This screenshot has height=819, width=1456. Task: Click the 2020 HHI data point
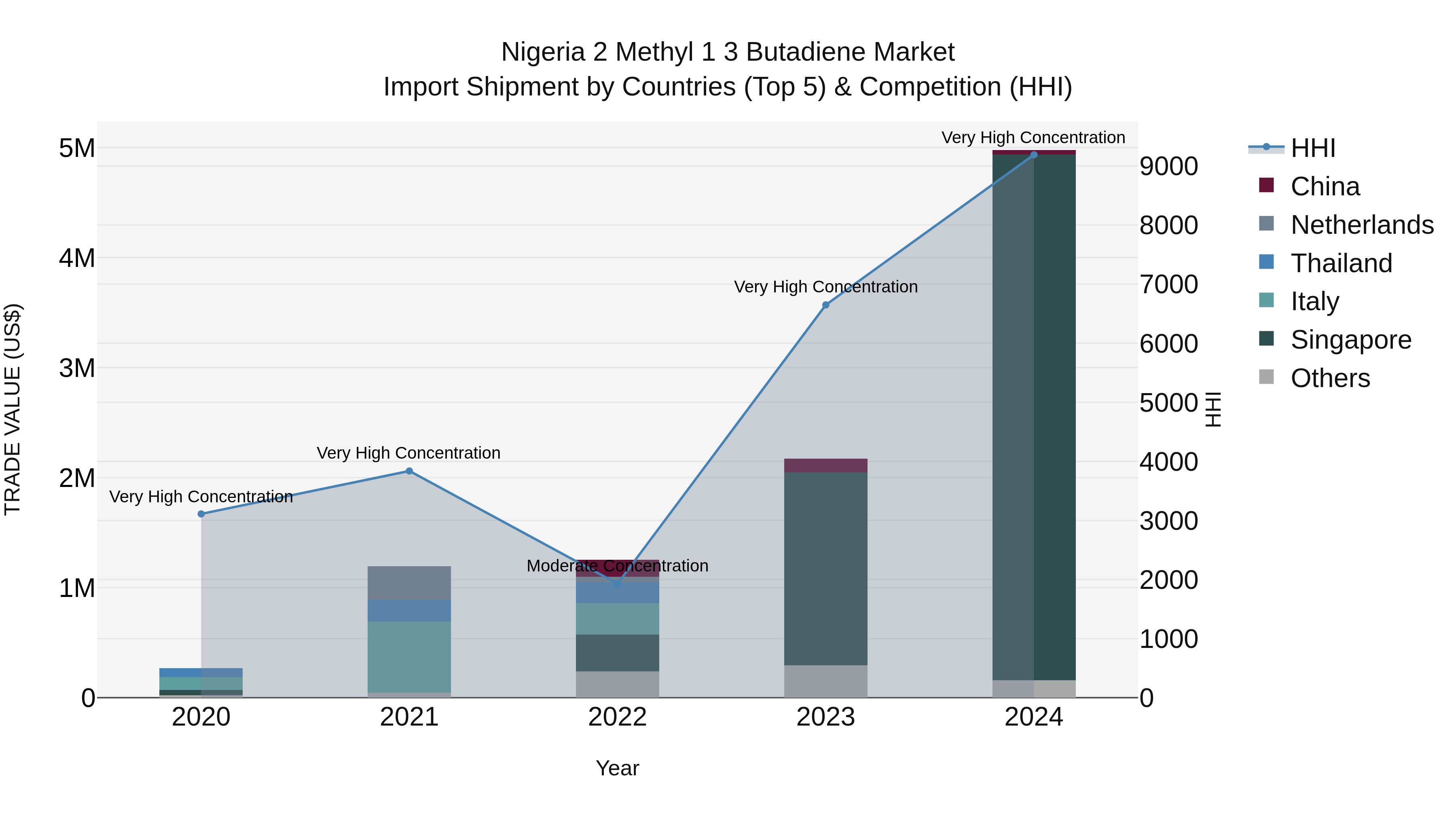(201, 514)
